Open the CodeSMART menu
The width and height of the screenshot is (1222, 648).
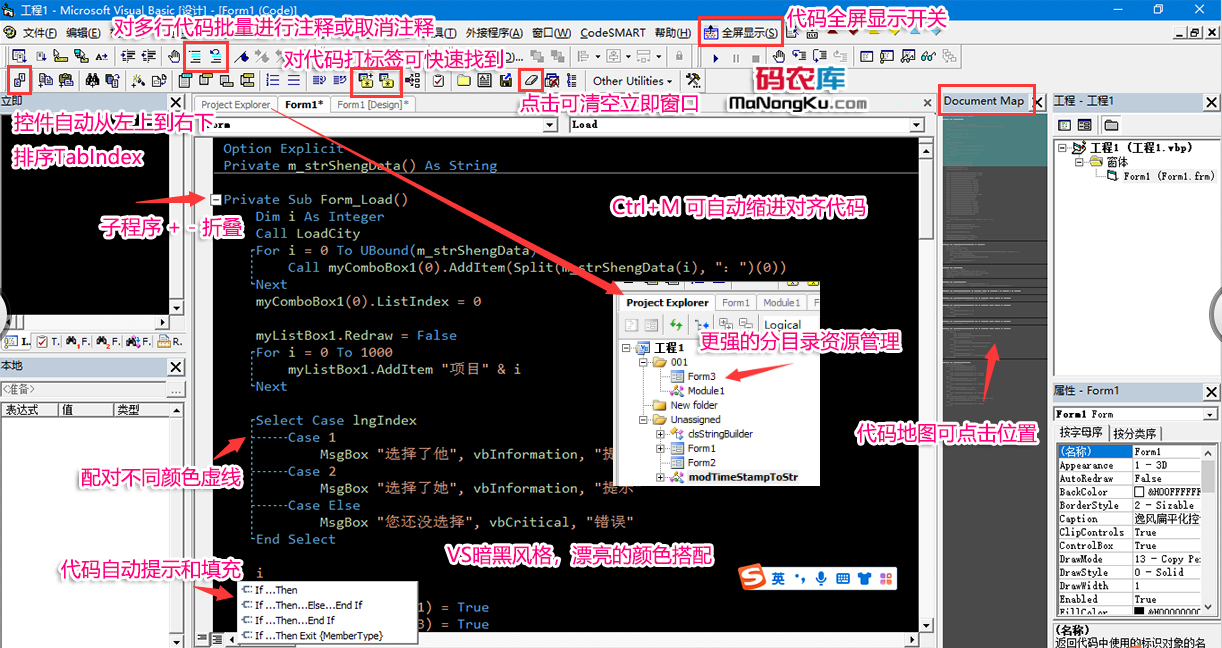(612, 33)
